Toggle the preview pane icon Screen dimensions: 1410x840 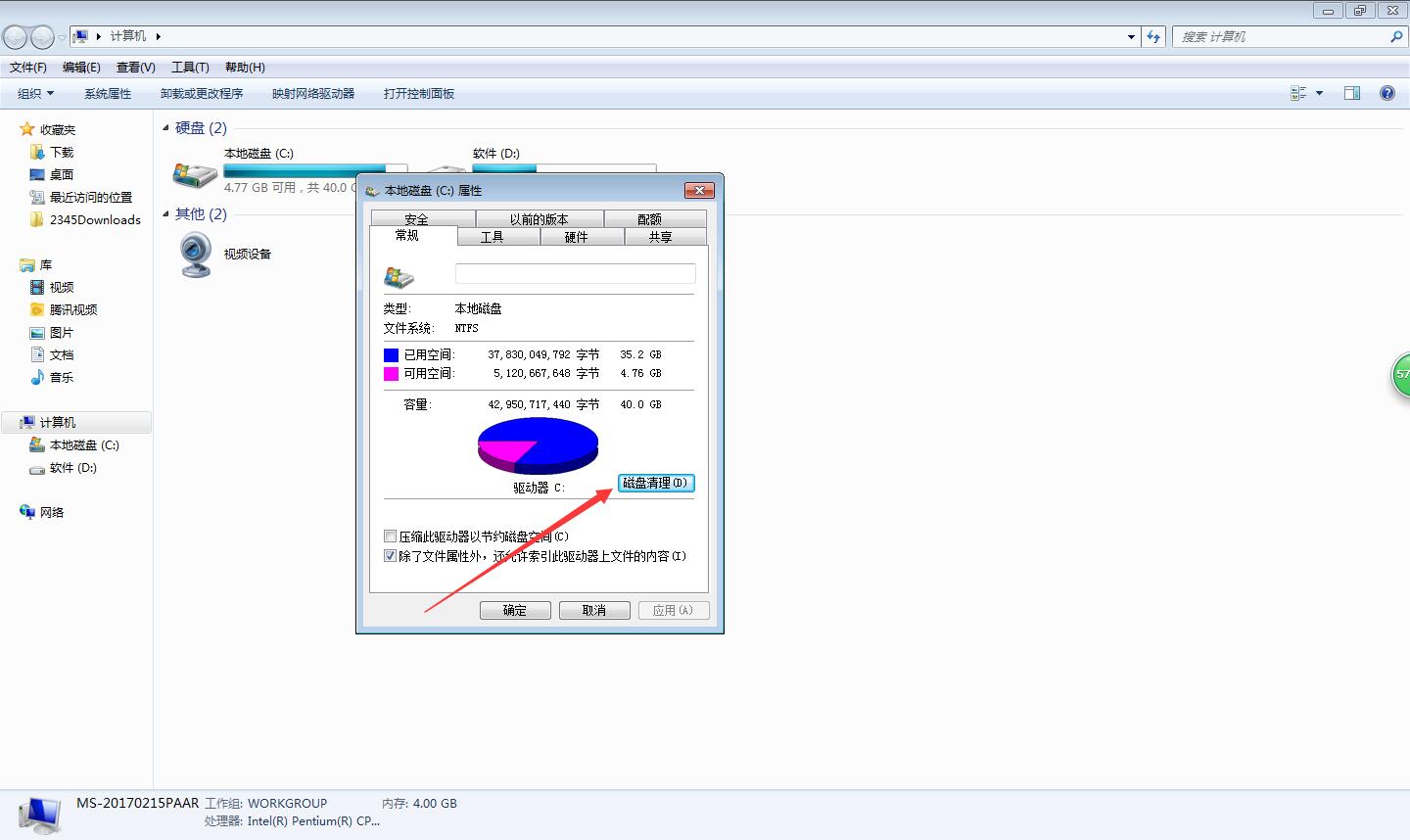tap(1352, 93)
